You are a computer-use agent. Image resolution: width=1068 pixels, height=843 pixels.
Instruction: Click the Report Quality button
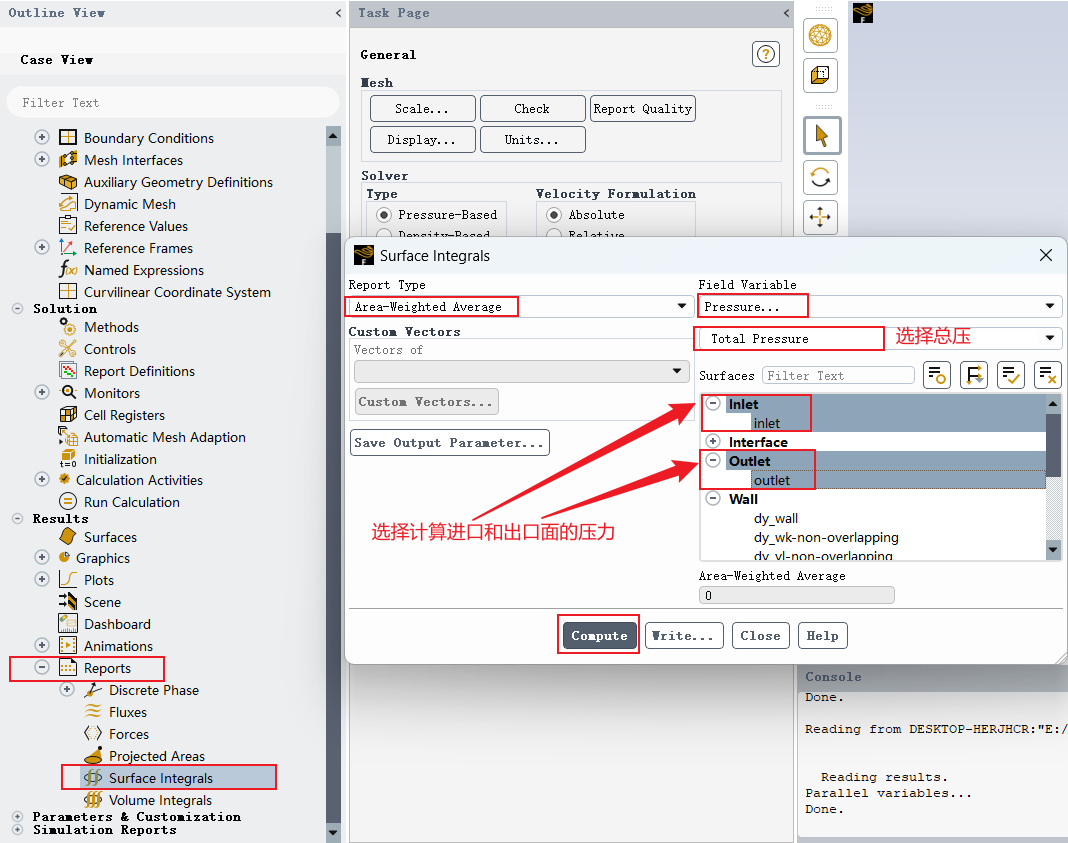(642, 109)
